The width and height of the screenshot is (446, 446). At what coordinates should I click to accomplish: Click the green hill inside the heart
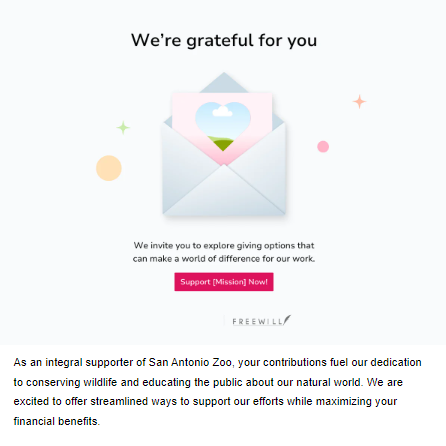(x=223, y=143)
